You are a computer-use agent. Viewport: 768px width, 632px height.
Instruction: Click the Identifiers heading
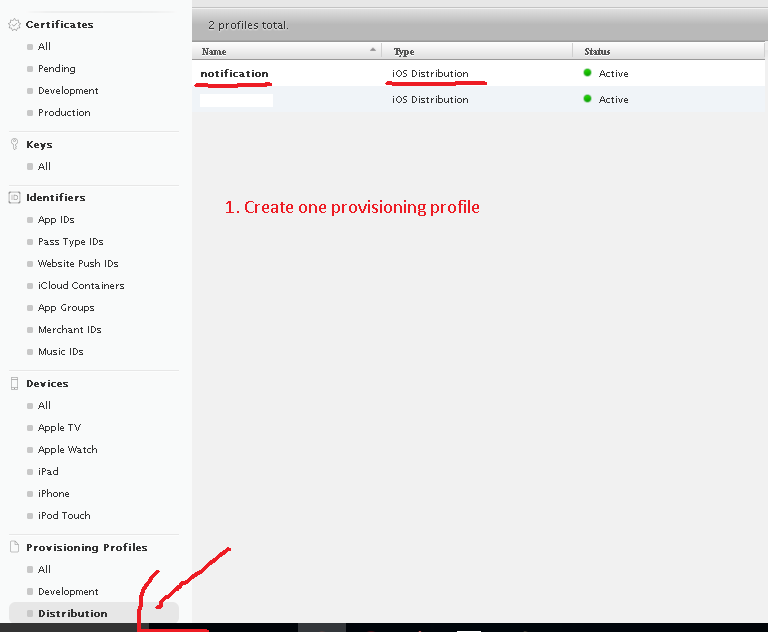point(56,197)
